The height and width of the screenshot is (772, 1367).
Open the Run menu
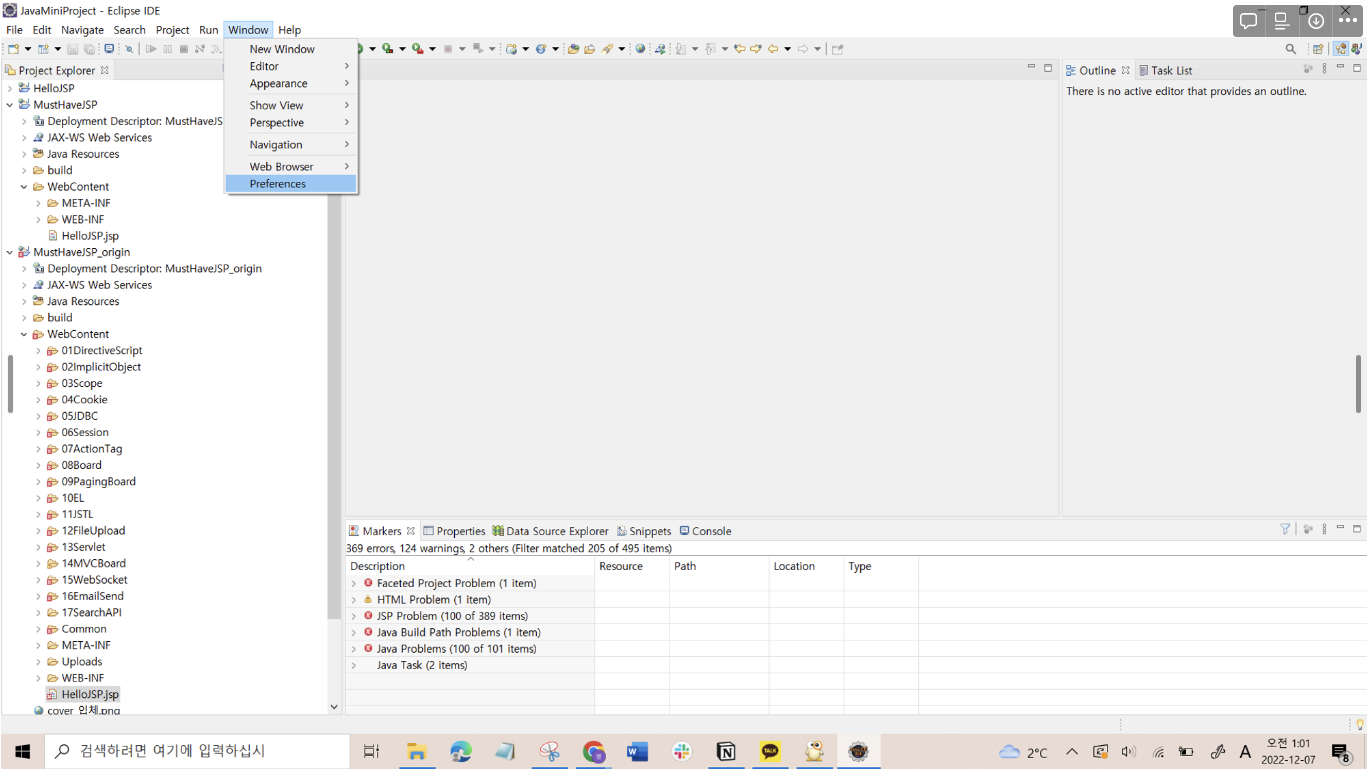pyautogui.click(x=208, y=30)
